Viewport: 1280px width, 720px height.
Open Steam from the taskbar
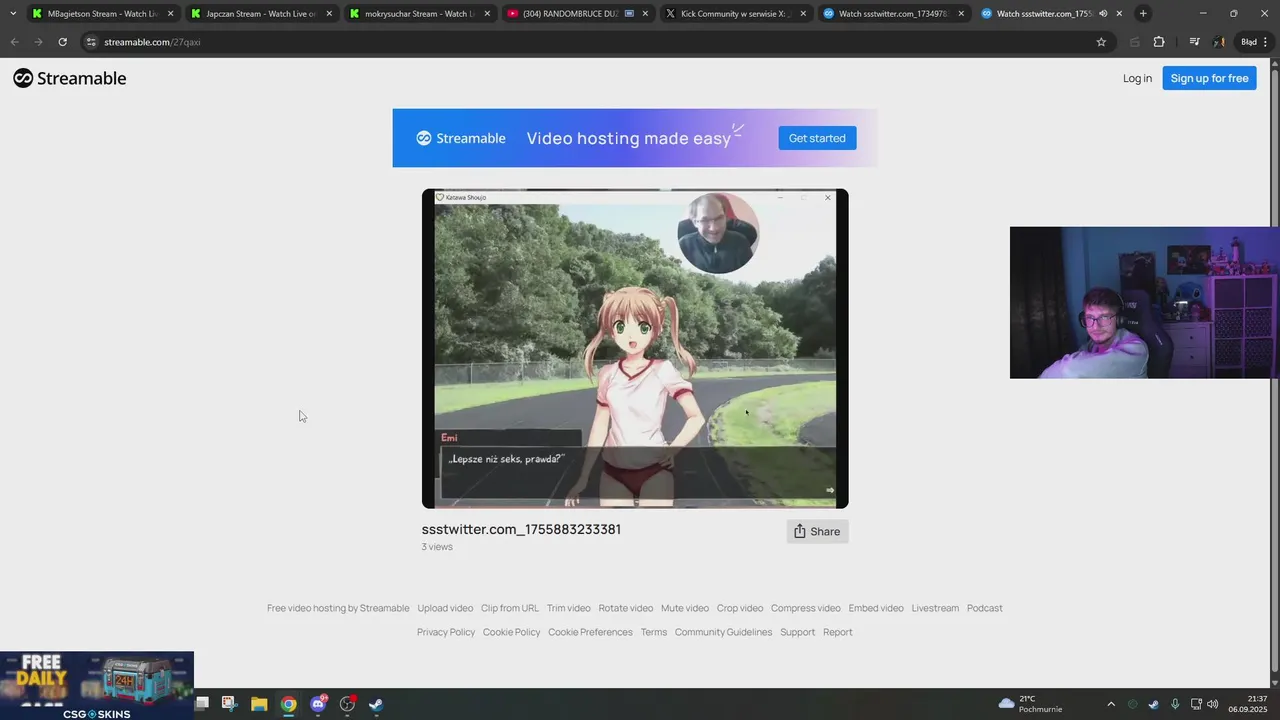click(x=376, y=704)
